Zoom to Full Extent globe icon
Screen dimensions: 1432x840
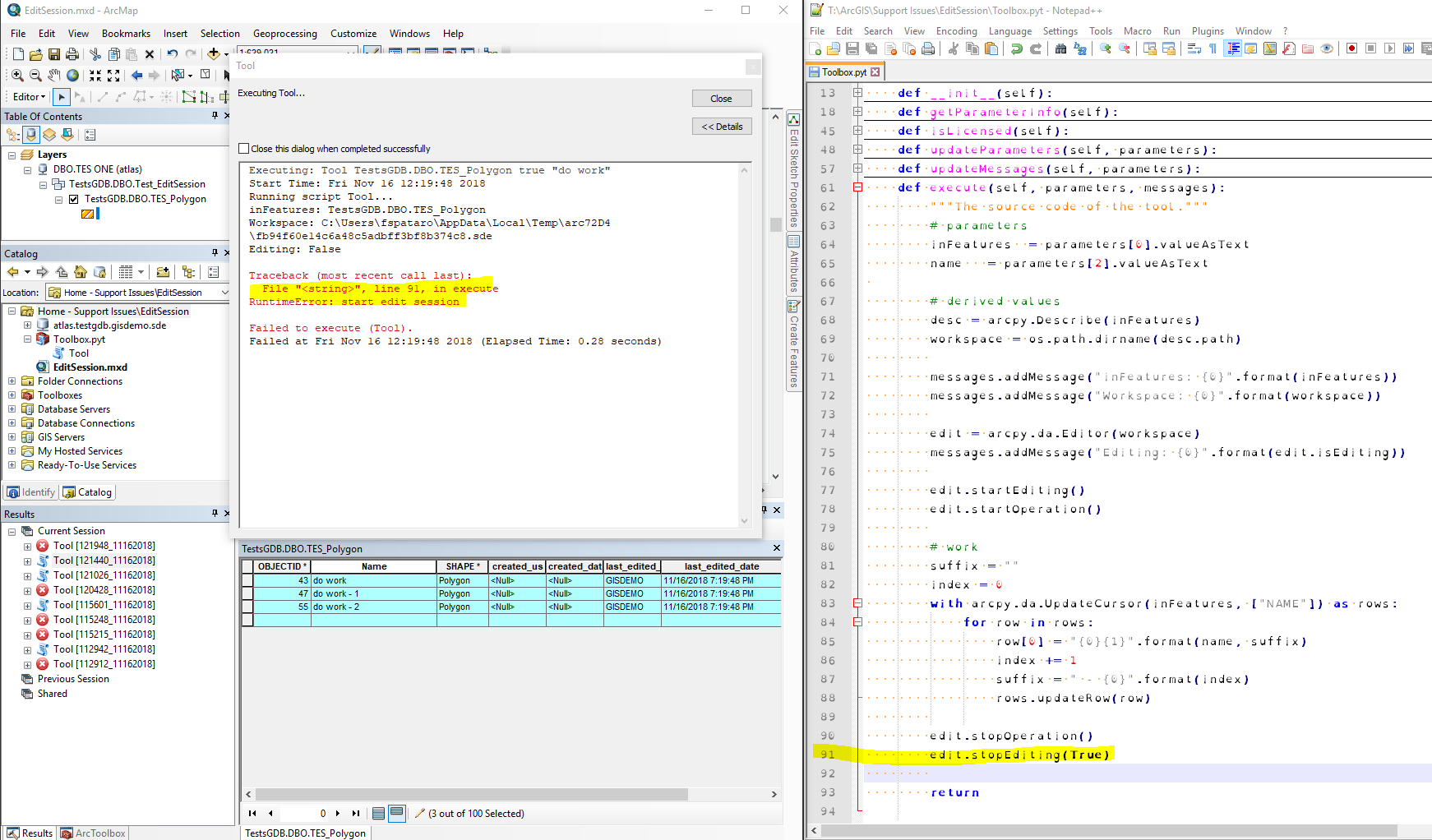point(73,75)
